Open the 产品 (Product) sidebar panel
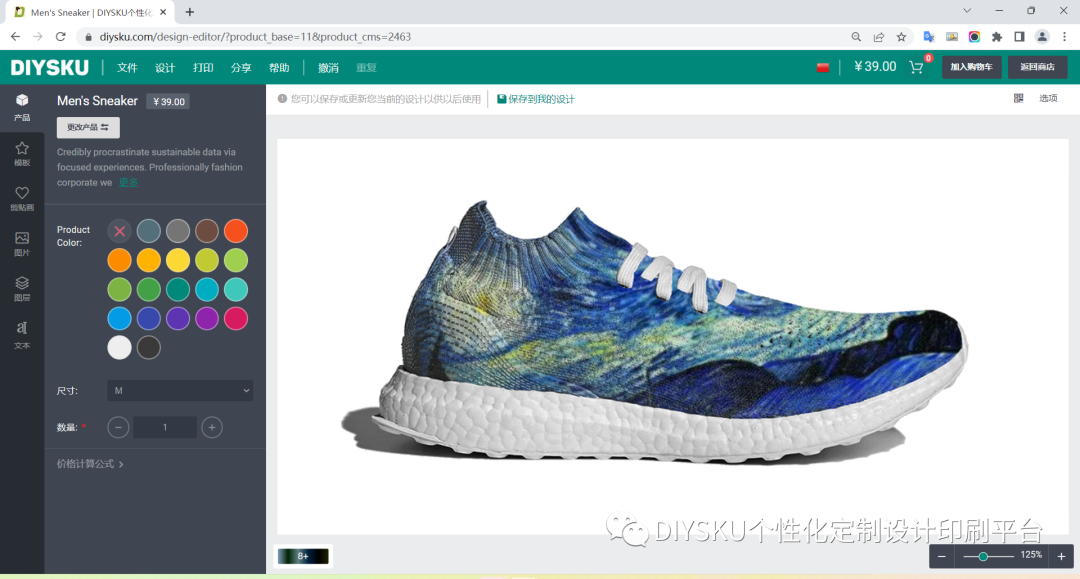 (x=22, y=107)
